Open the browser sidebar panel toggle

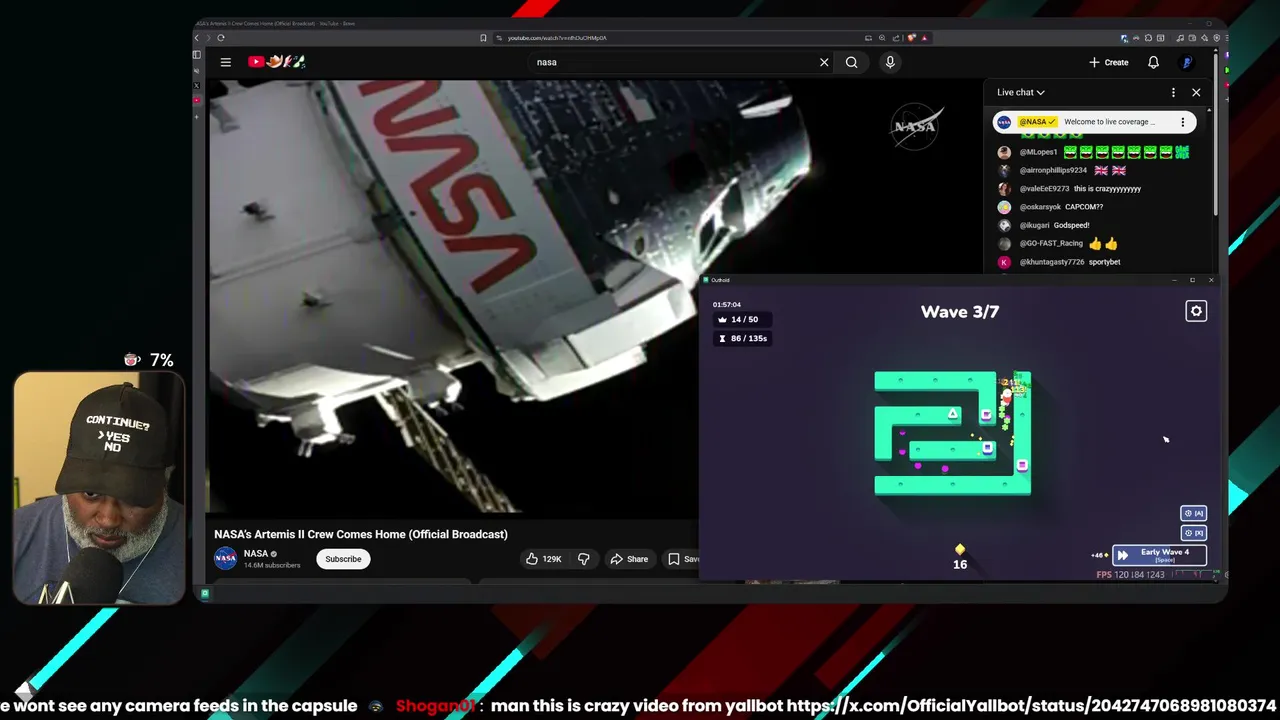coord(197,55)
